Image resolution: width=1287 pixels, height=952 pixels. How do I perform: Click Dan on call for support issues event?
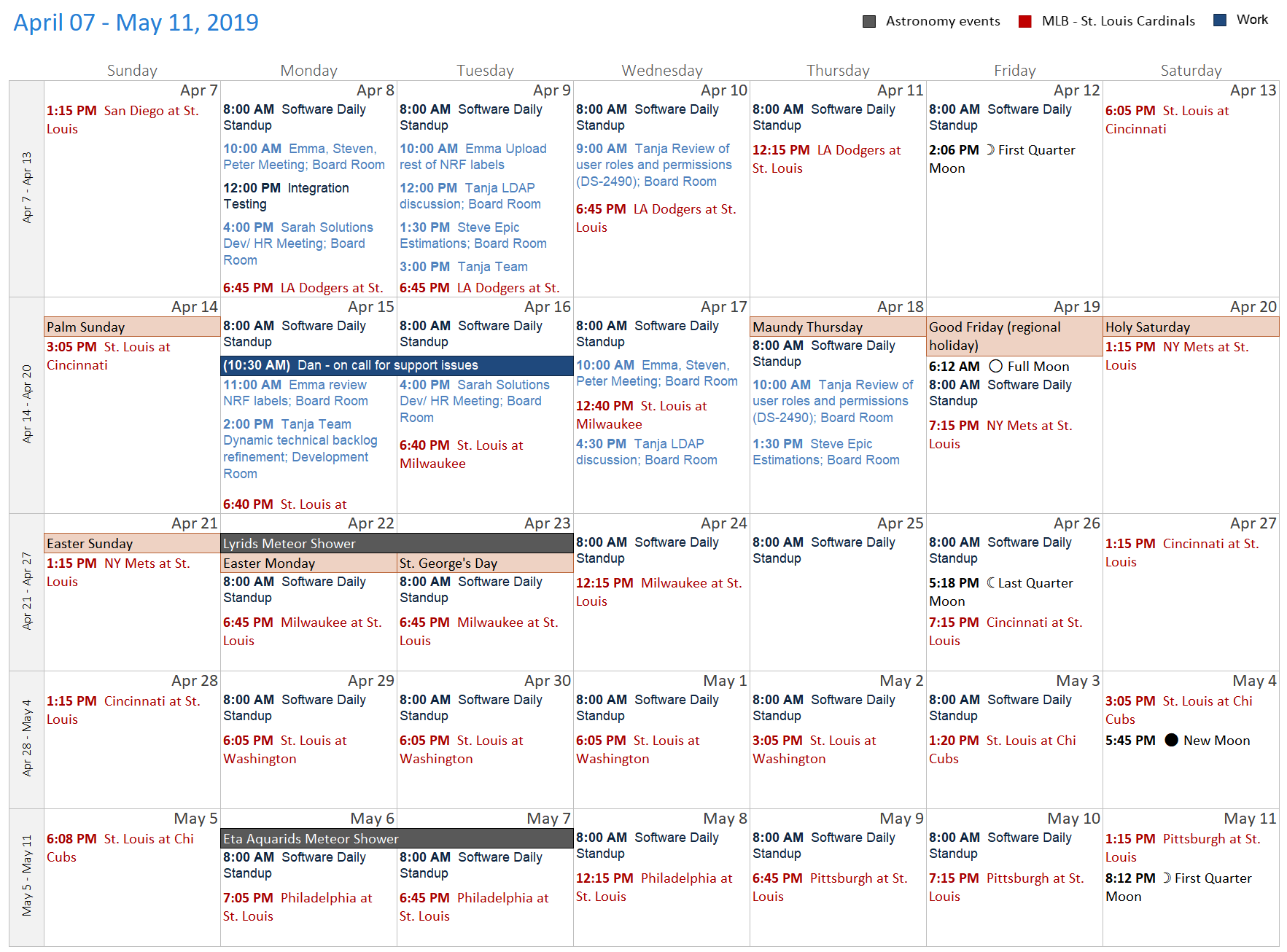pyautogui.click(x=396, y=365)
